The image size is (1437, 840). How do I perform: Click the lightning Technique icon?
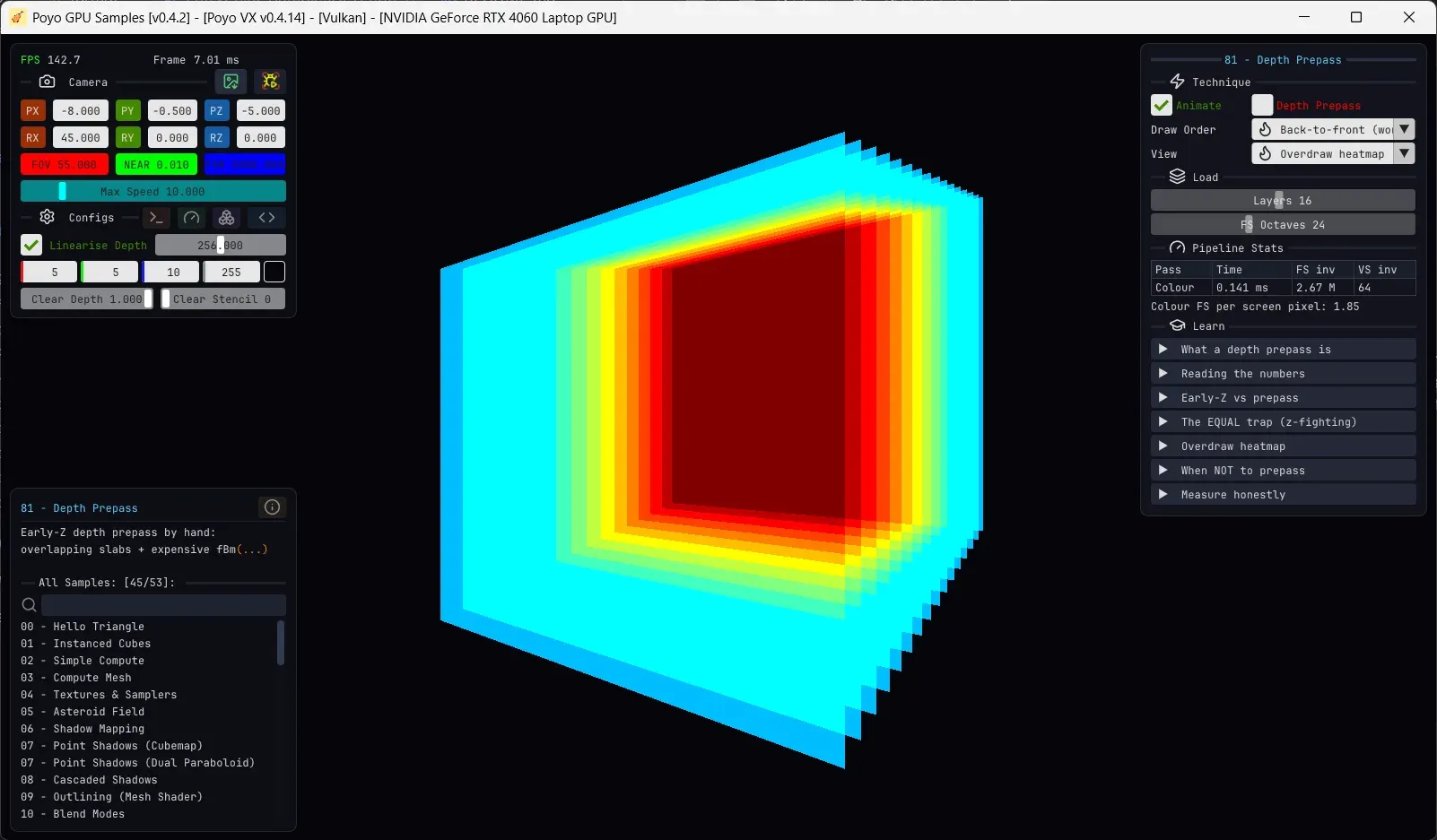pyautogui.click(x=1178, y=82)
